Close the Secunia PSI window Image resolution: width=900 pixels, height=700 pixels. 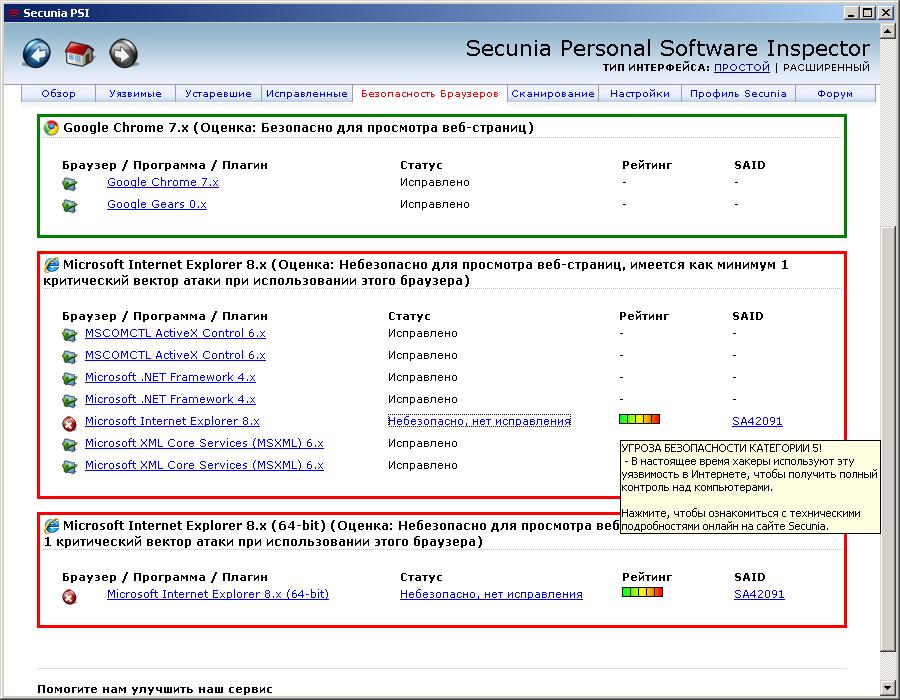(x=886, y=12)
